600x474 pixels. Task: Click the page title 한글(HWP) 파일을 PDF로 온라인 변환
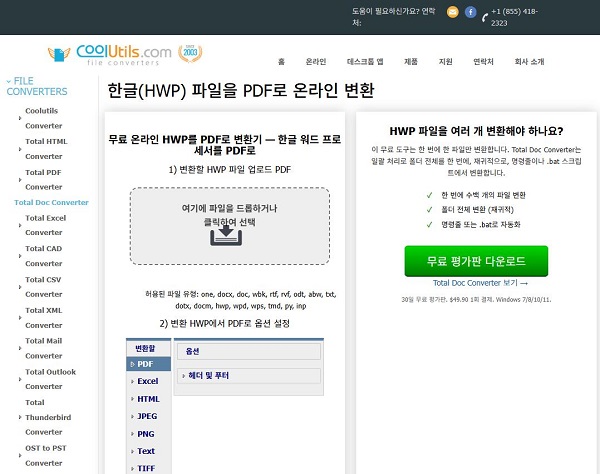[241, 91]
